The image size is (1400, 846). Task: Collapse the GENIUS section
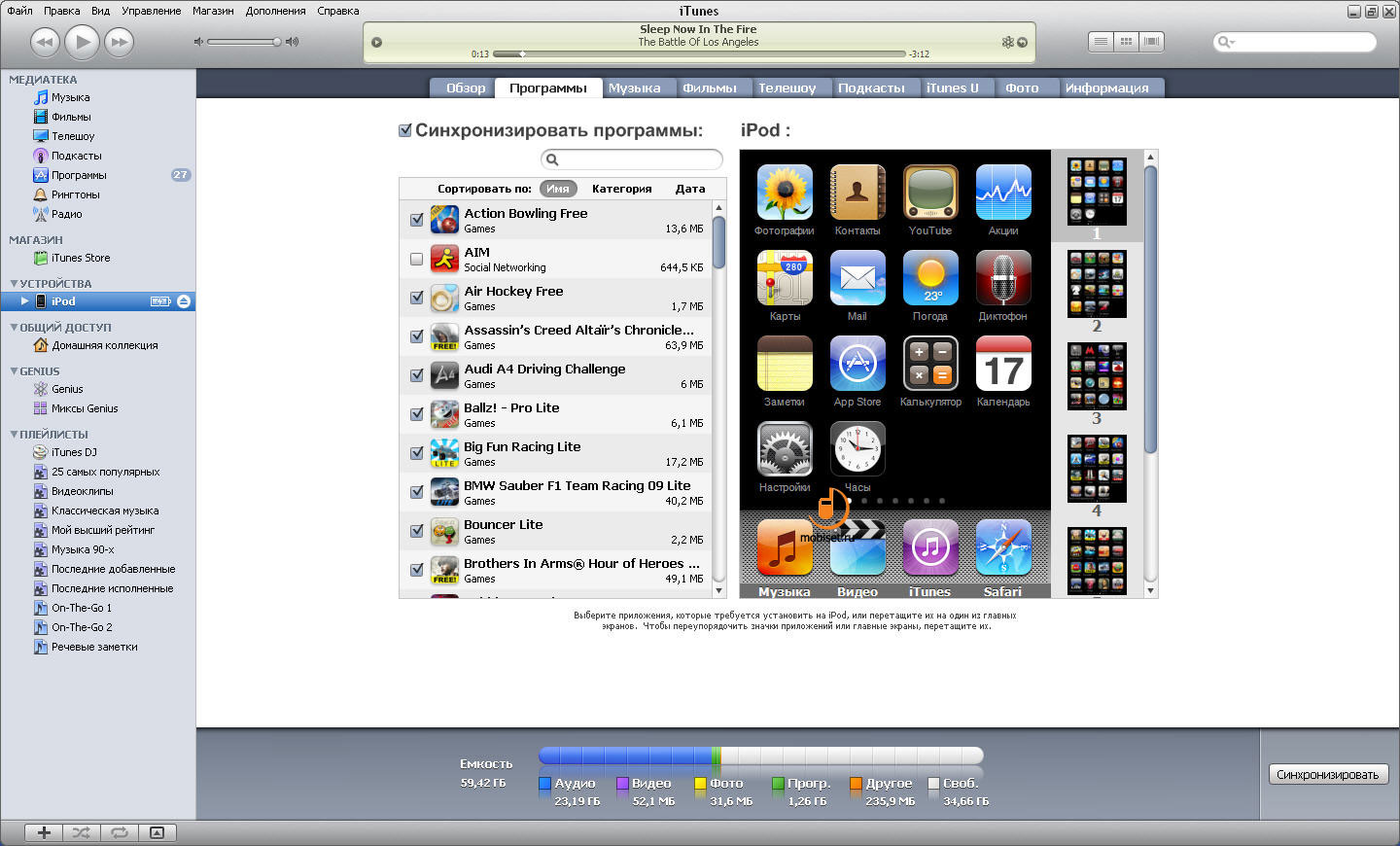14,370
